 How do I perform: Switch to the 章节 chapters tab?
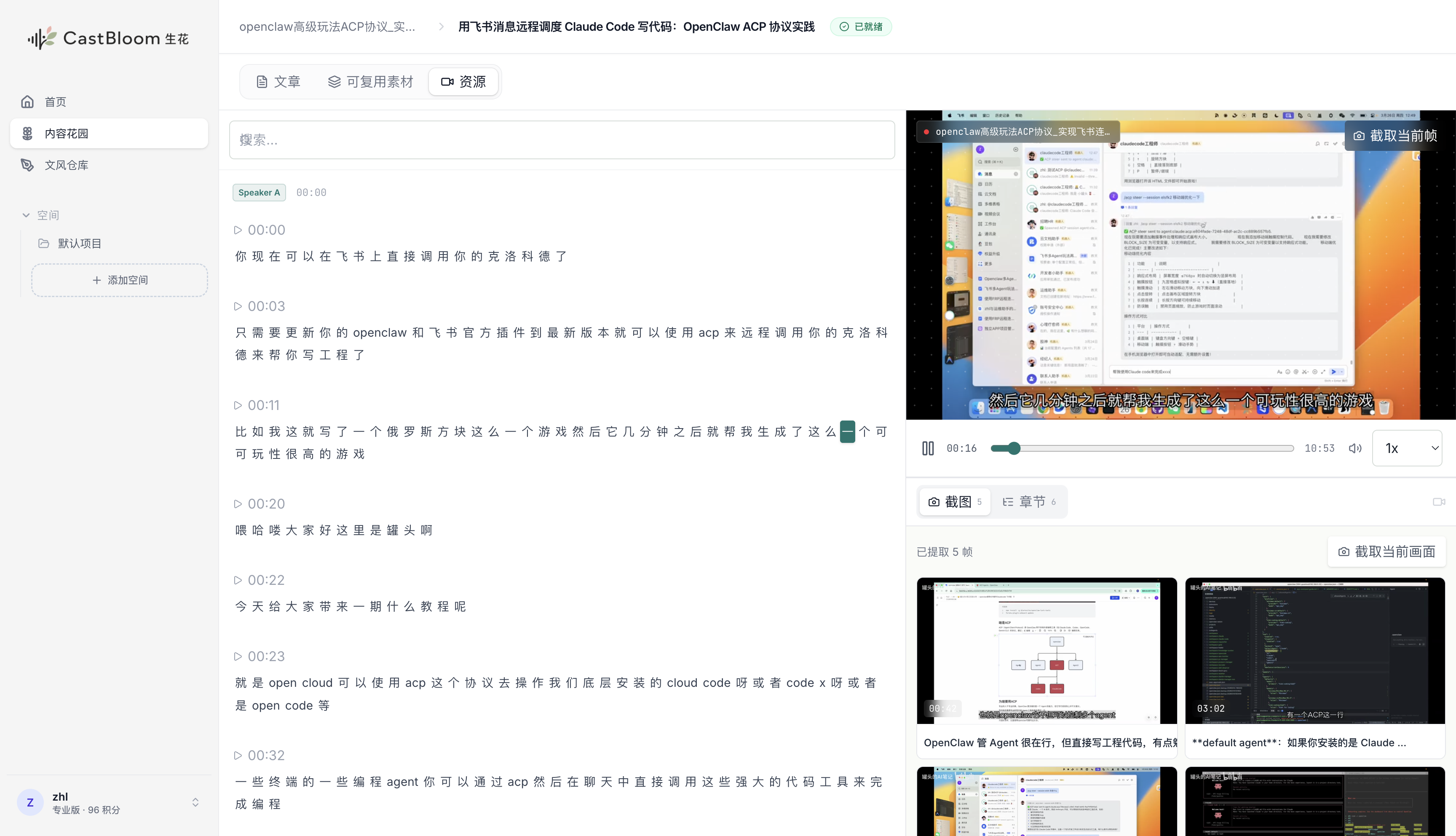[1030, 501]
